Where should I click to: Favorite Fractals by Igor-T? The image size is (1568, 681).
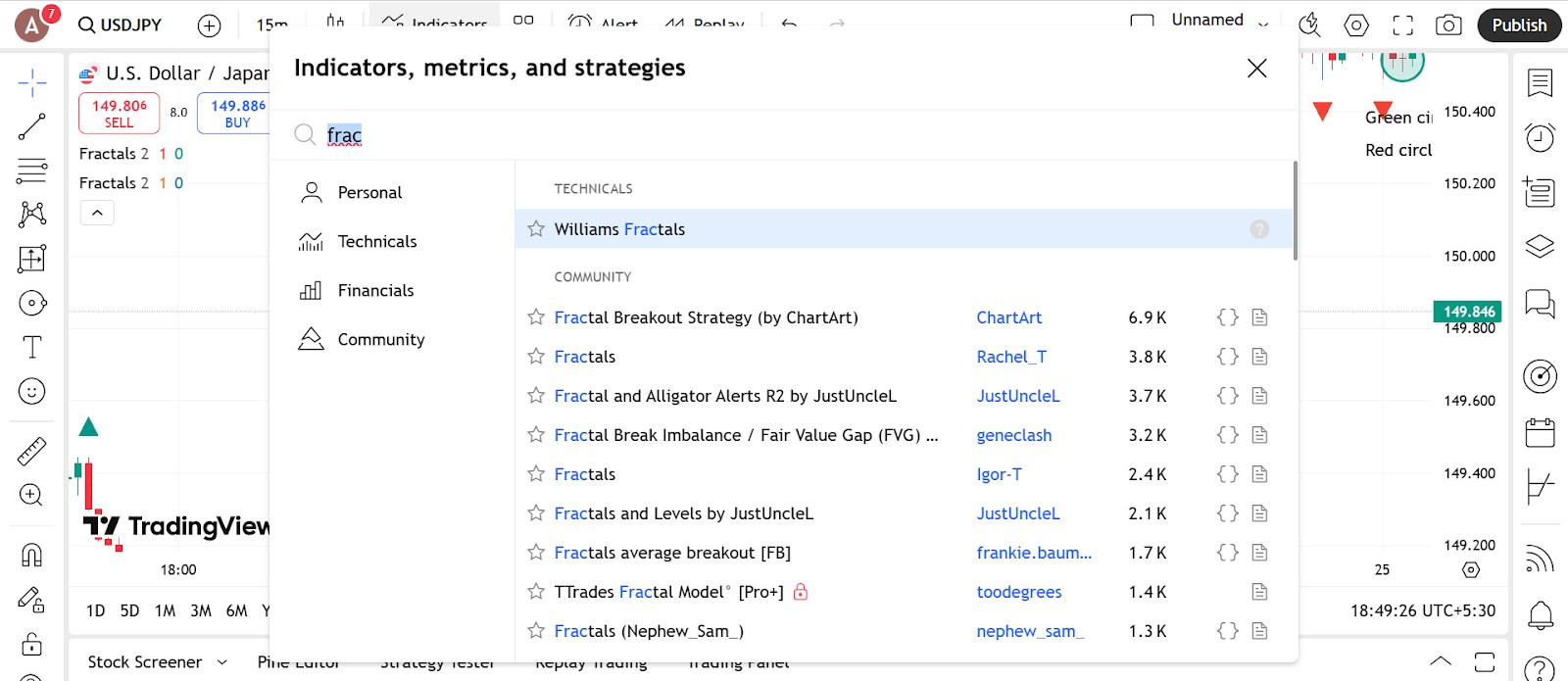click(536, 473)
